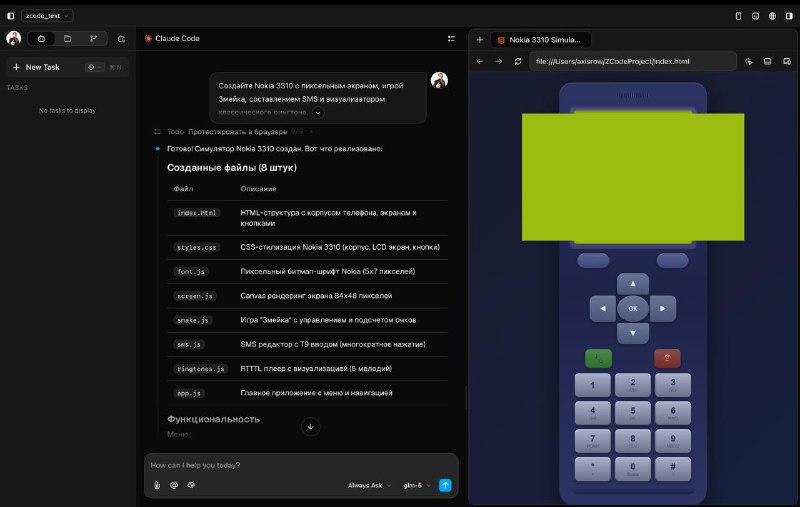Open the zcode_test project dropdown

47,16
